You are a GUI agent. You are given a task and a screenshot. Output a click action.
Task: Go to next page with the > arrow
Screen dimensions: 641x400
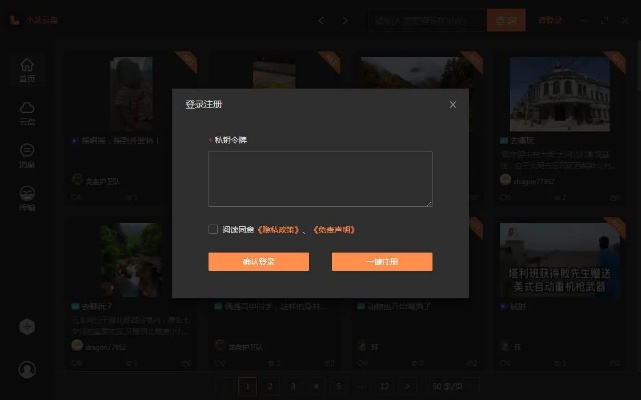[407, 386]
